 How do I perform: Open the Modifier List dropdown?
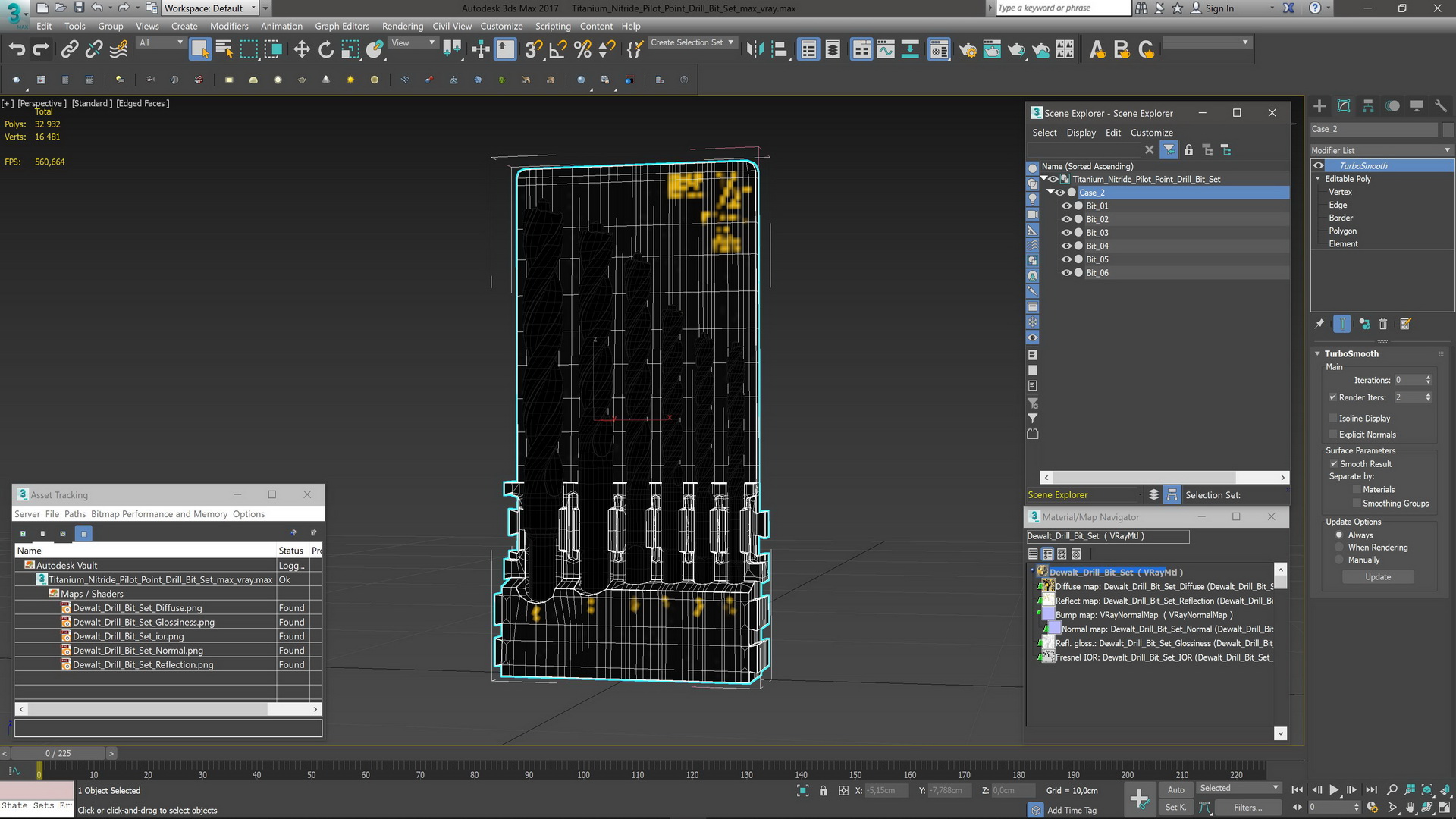(1382, 150)
